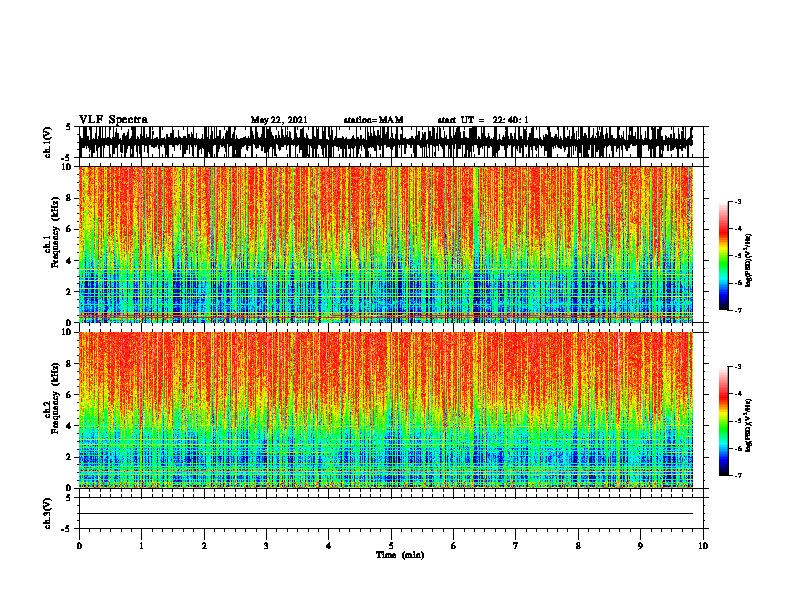Click the ch.2 spectrogram color scale bar
Viewport: 792px width, 612px height.
(723, 421)
